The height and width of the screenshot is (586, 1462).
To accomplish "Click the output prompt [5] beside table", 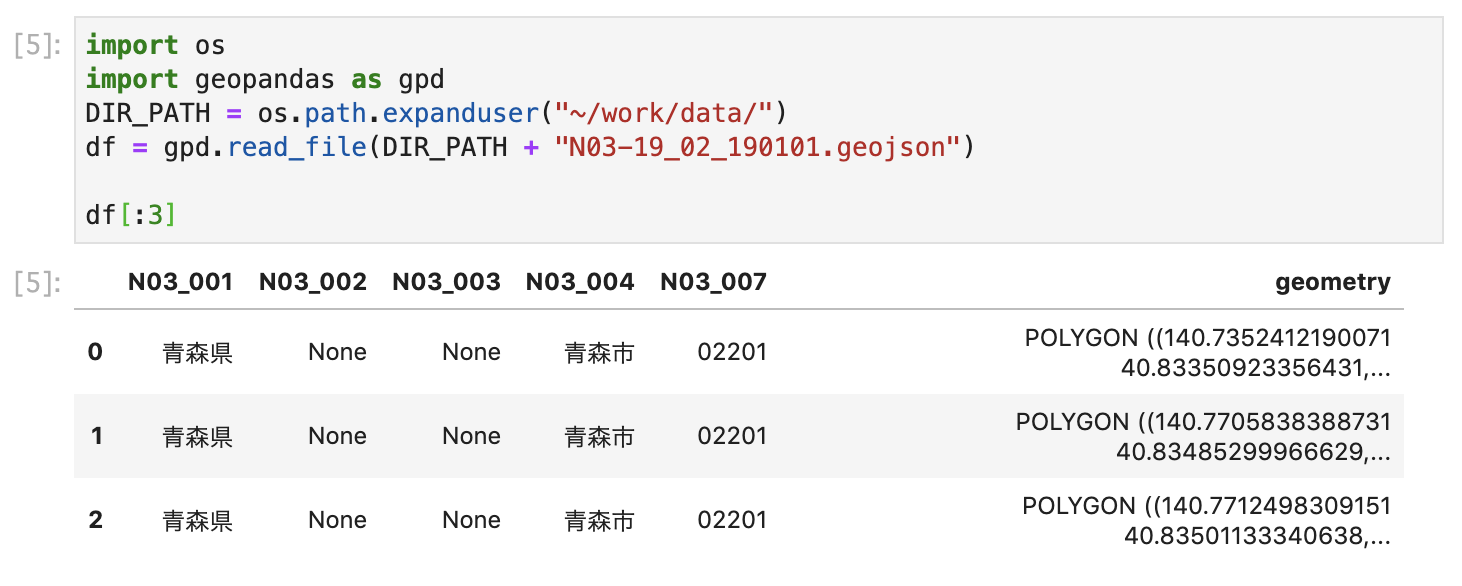I will coord(38,283).
